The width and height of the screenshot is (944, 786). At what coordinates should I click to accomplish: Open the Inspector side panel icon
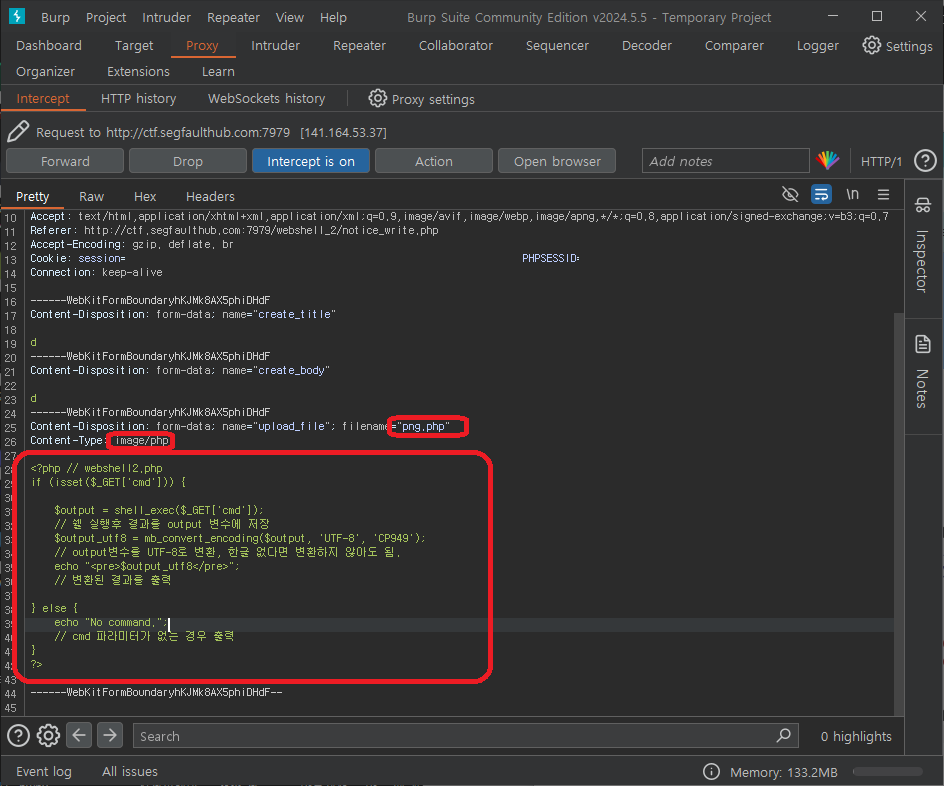(923, 205)
